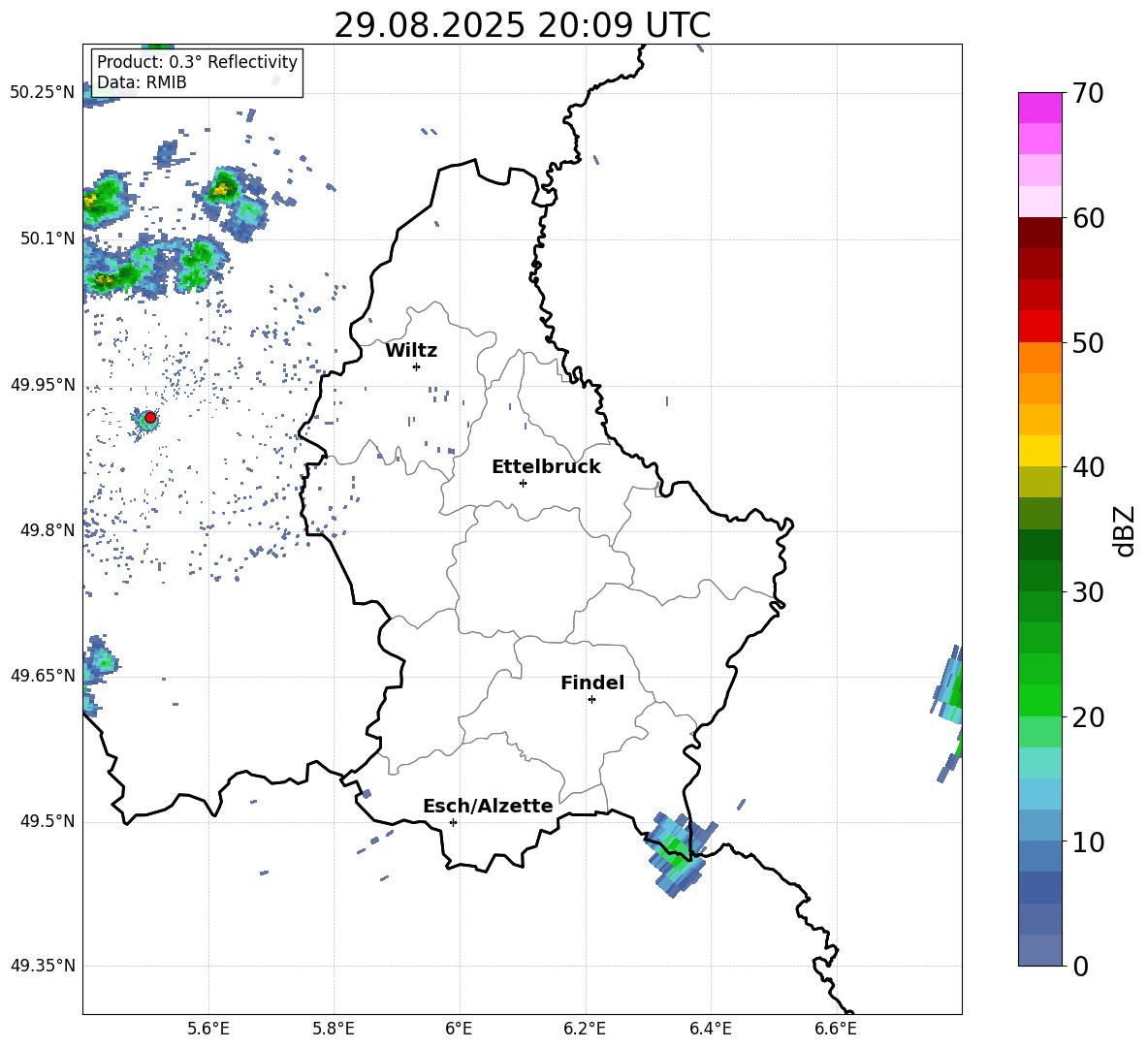Click the 'Ettelbruck' city label
The image size is (1148, 1048).
click(x=546, y=466)
